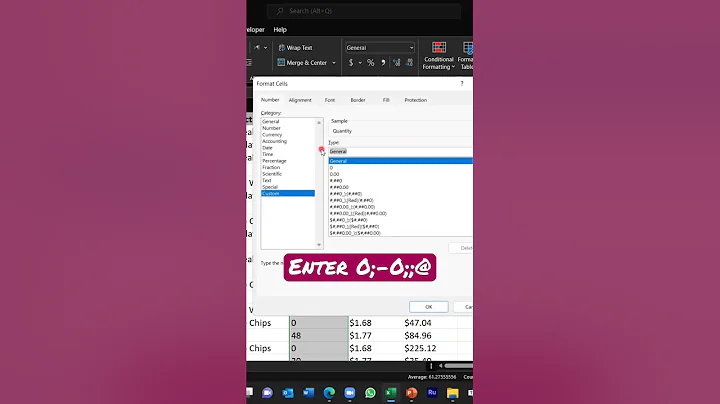Viewport: 720px width, 404px height.
Task: Click cell showing $84.96
Action: tap(430, 336)
